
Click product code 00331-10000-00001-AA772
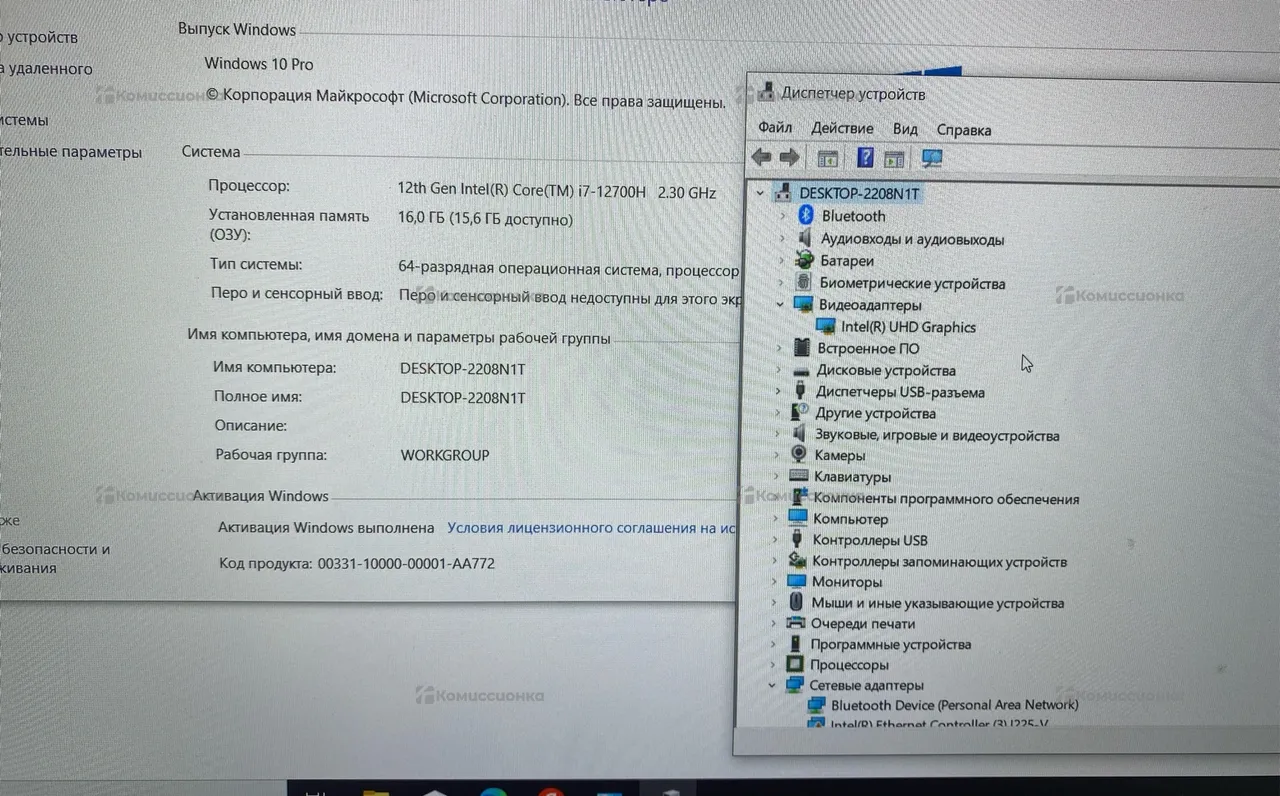pos(406,564)
